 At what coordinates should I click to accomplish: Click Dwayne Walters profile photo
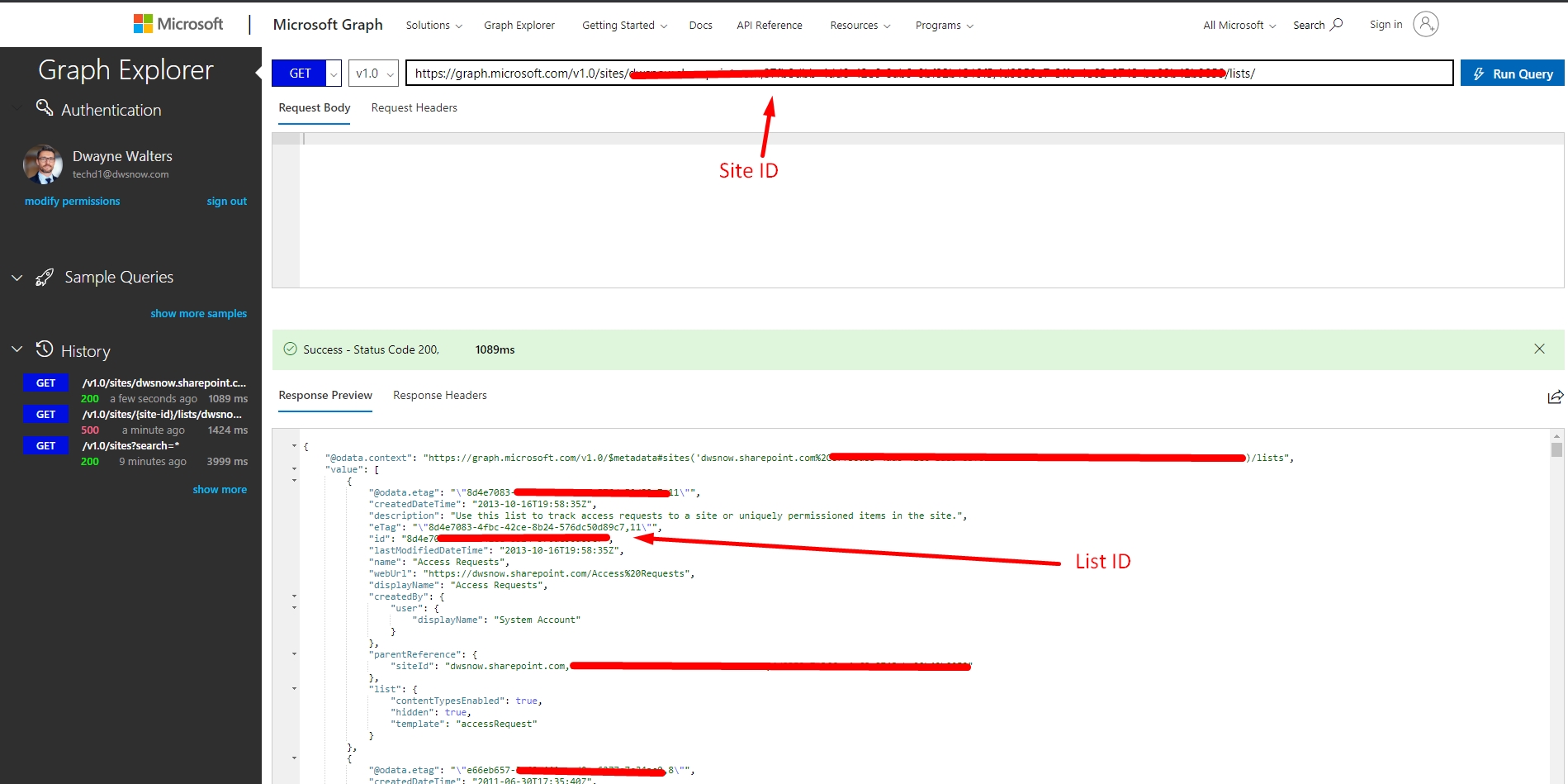point(43,164)
